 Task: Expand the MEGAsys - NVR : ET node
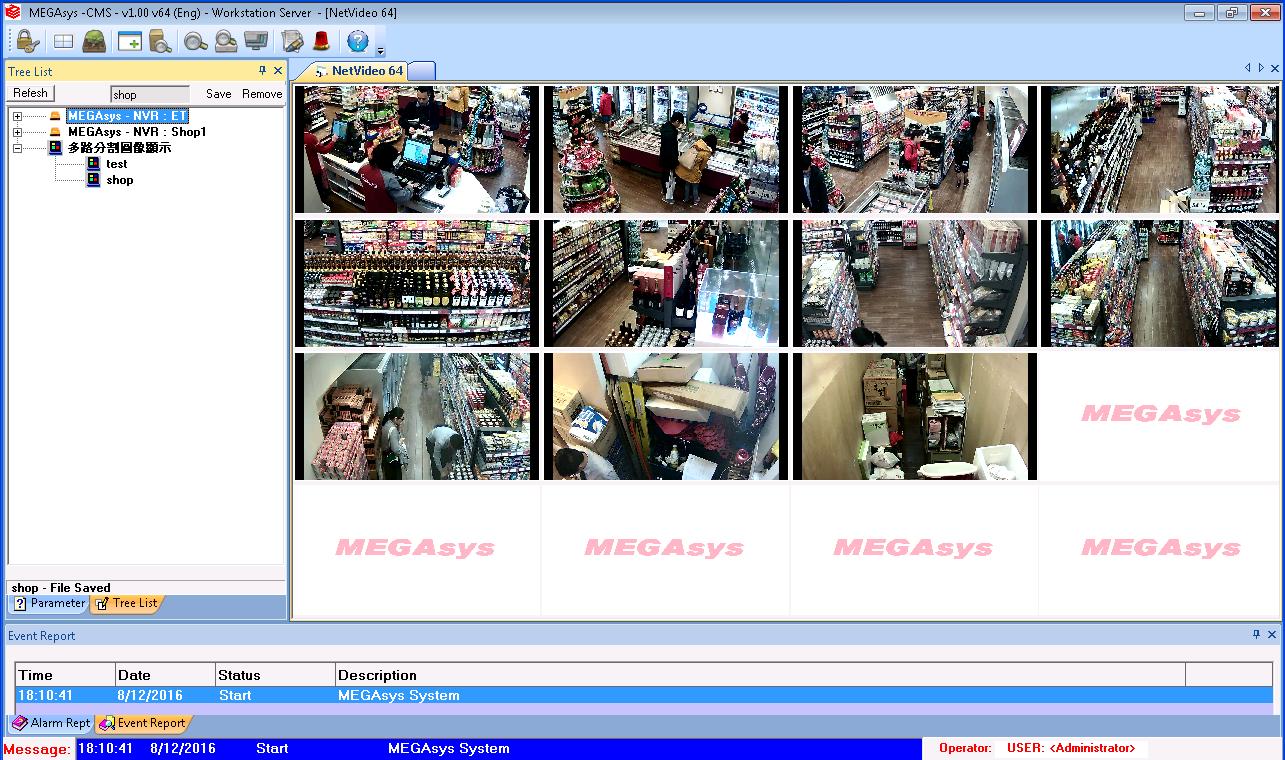[x=17, y=116]
